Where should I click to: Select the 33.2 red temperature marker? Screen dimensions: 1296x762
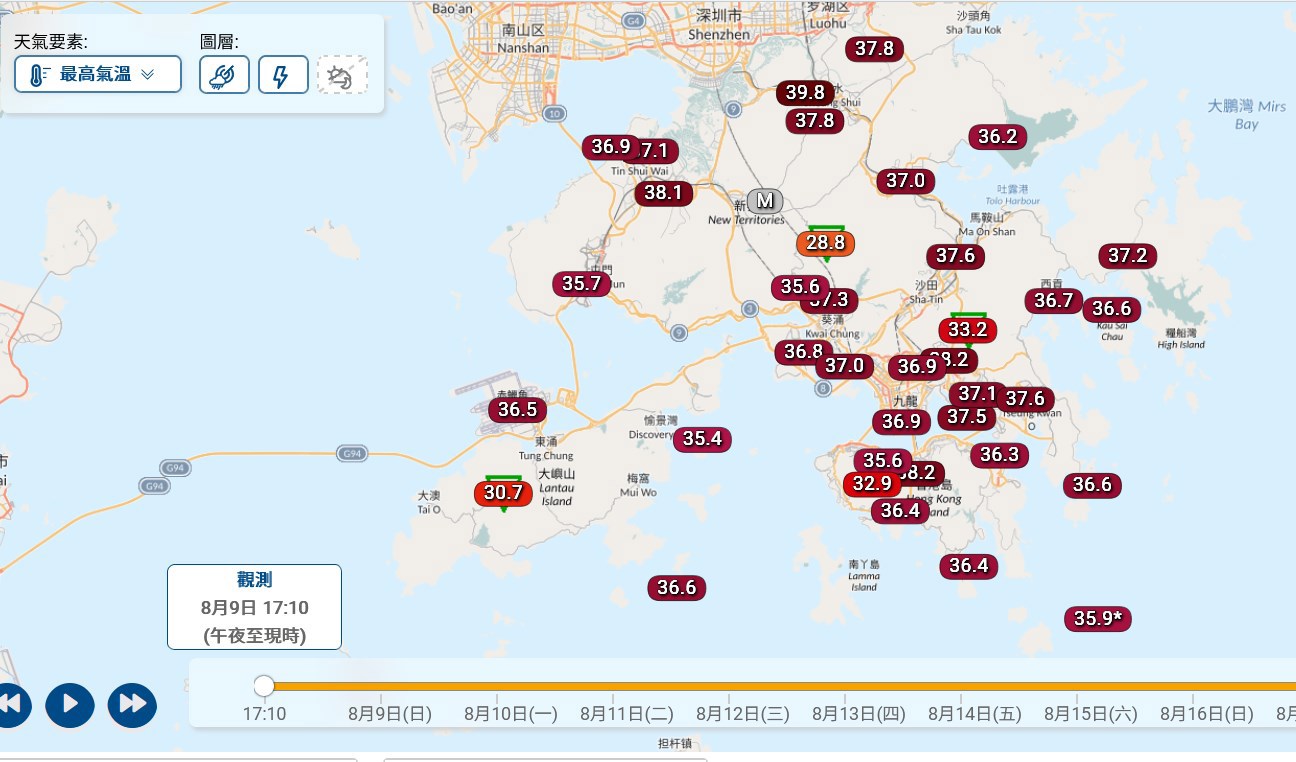968,329
